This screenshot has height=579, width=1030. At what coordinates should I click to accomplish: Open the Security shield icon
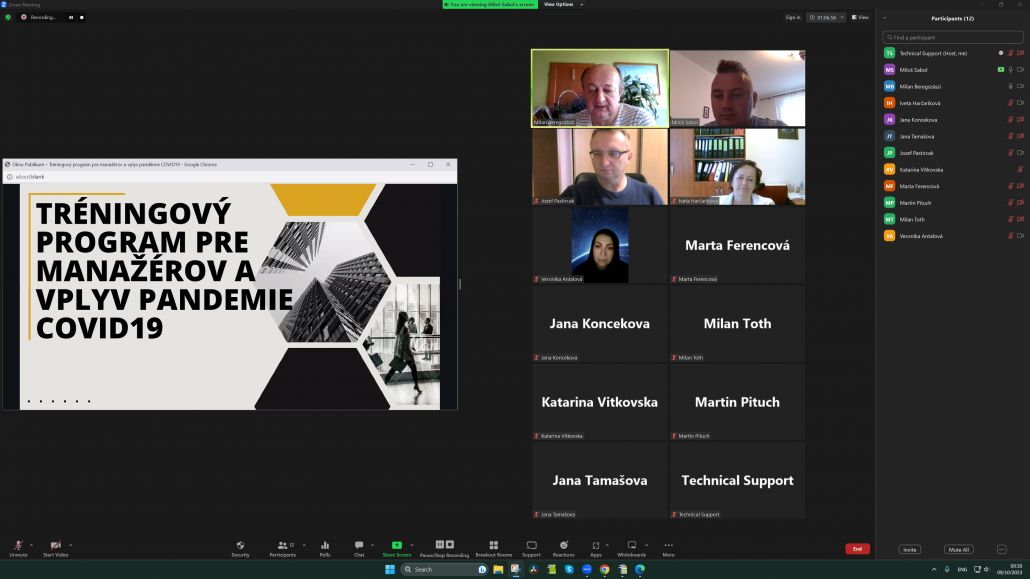click(240, 546)
